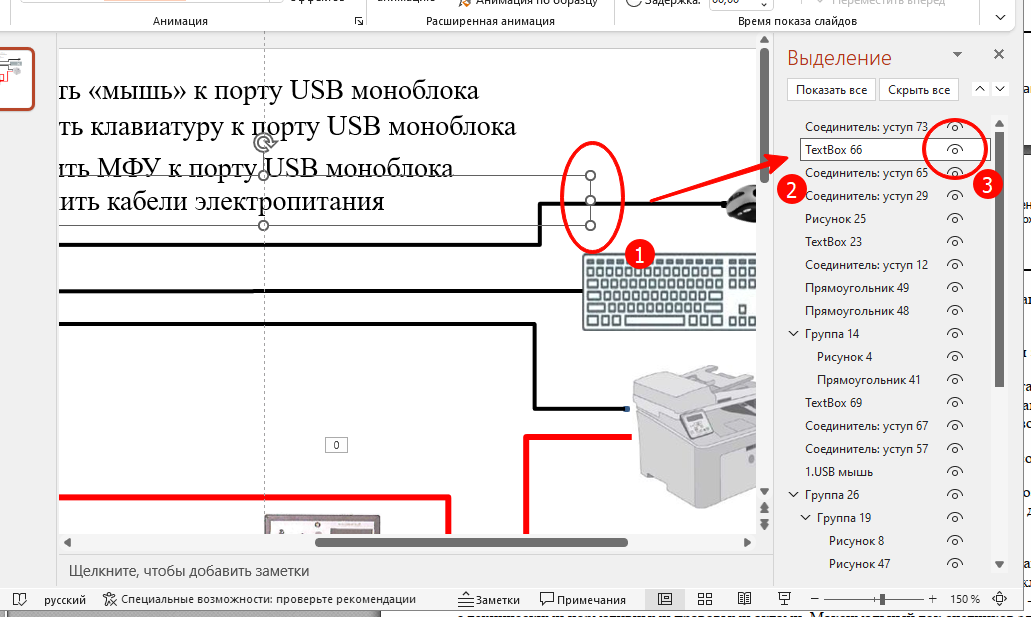Click the Скрыть все button

click(x=919, y=89)
